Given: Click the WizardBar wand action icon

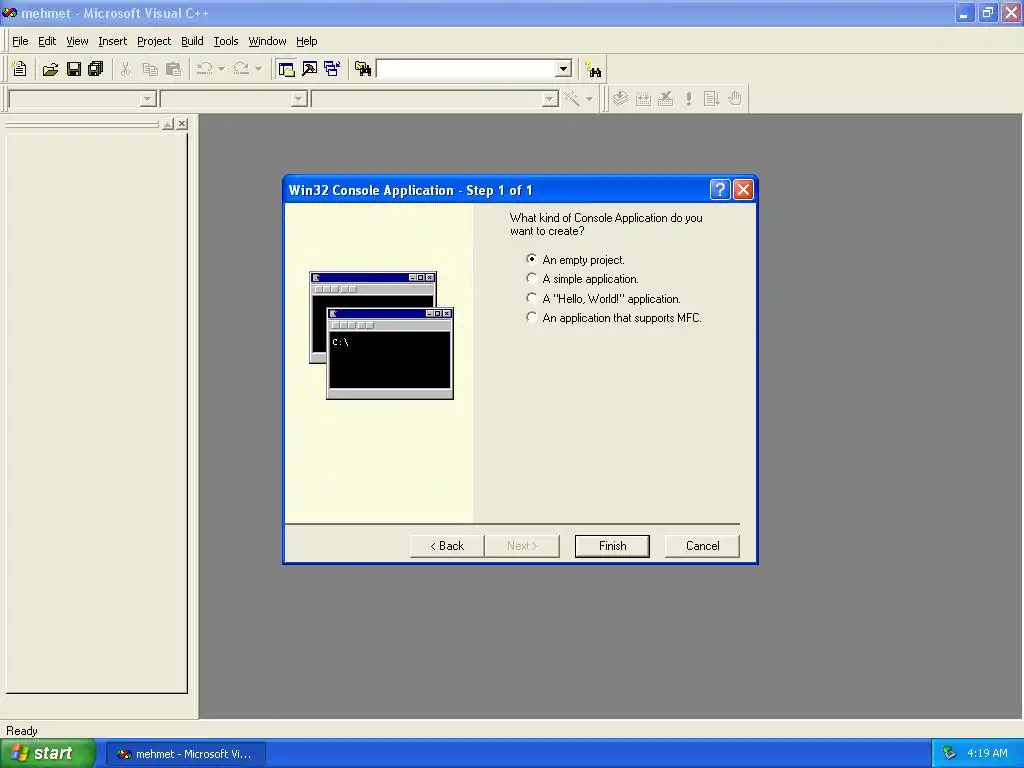Looking at the screenshot, I should tap(572, 99).
